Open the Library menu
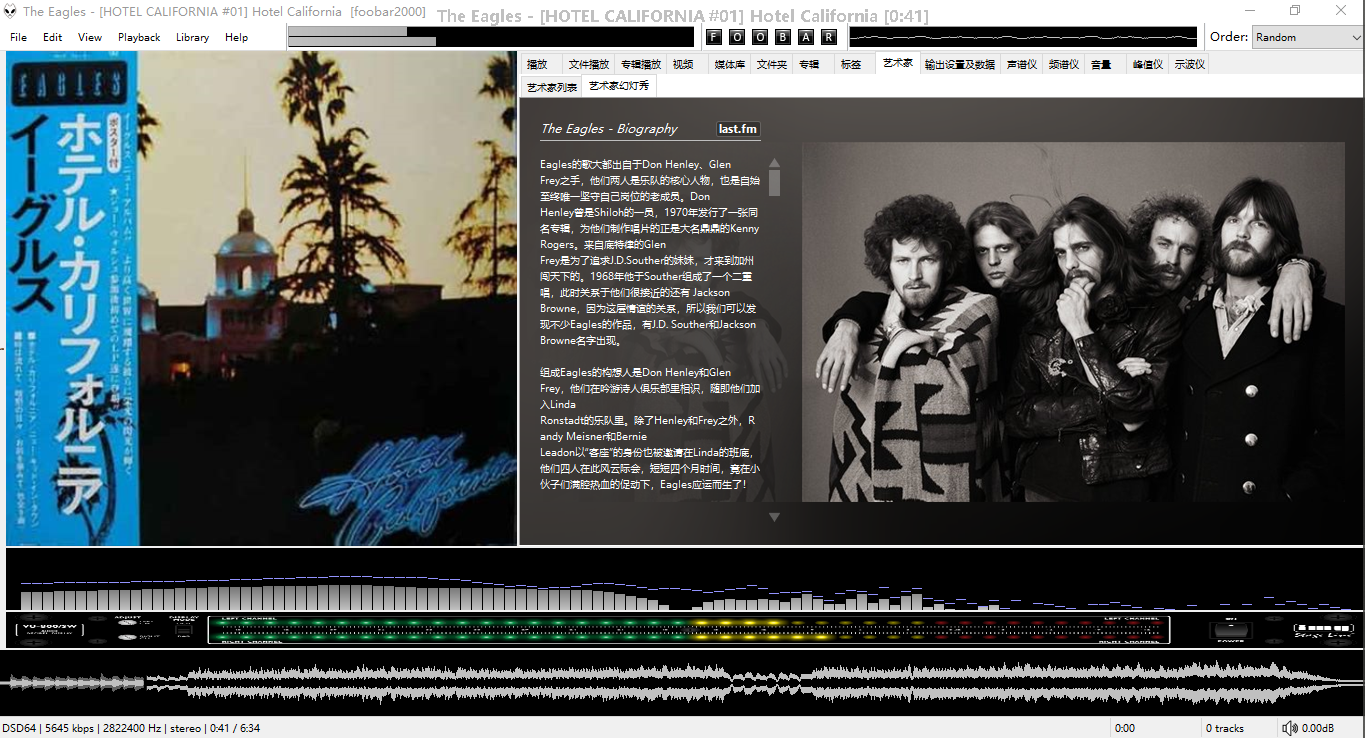1365x738 pixels. coord(192,37)
